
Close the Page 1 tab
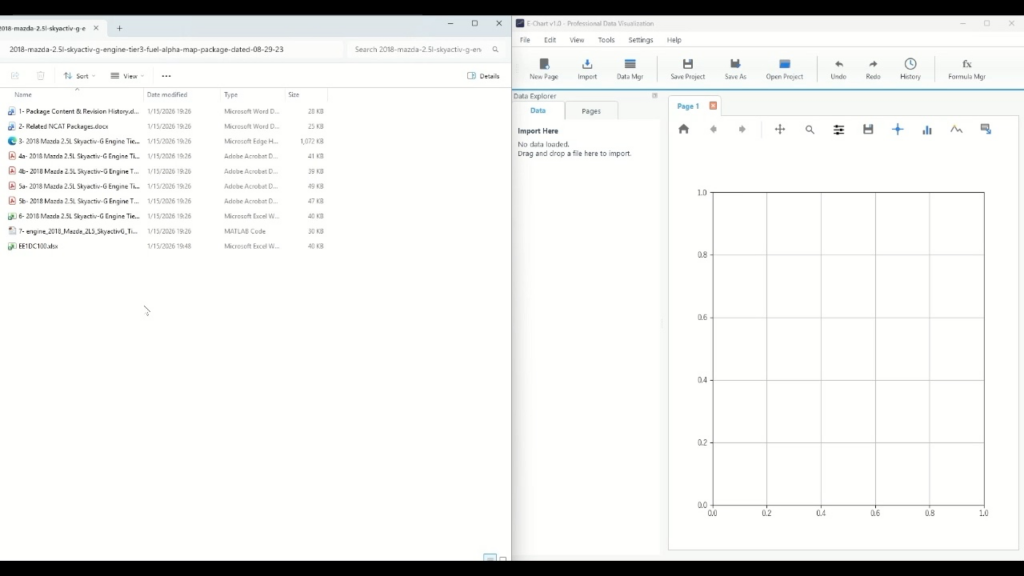point(713,106)
